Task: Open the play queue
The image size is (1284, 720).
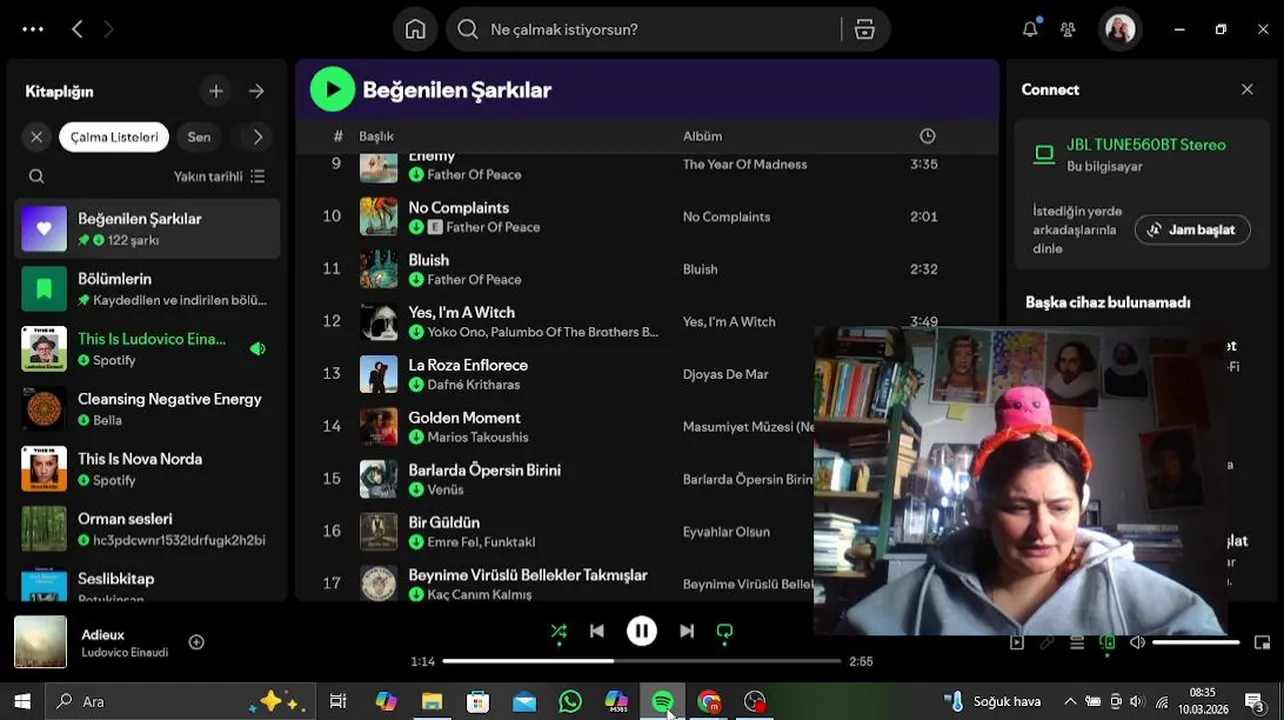Action: (x=1077, y=642)
